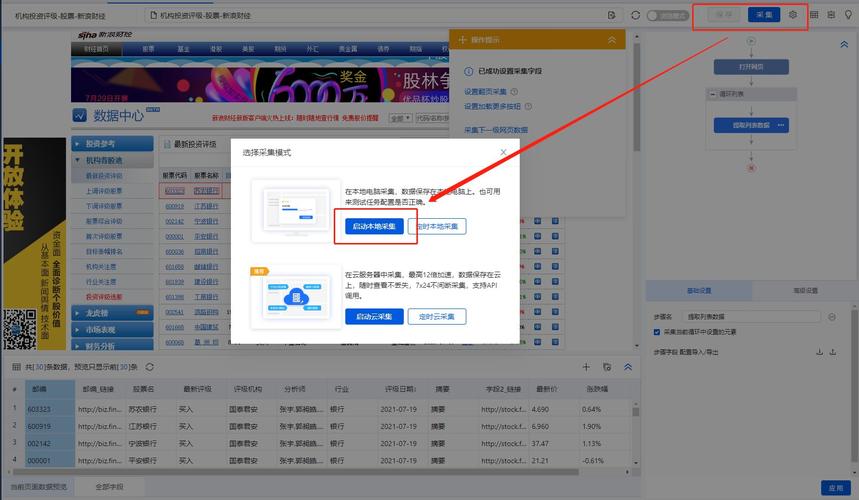Click the import field configuration icon
Viewport: 859px width, 500px height.
click(x=820, y=352)
